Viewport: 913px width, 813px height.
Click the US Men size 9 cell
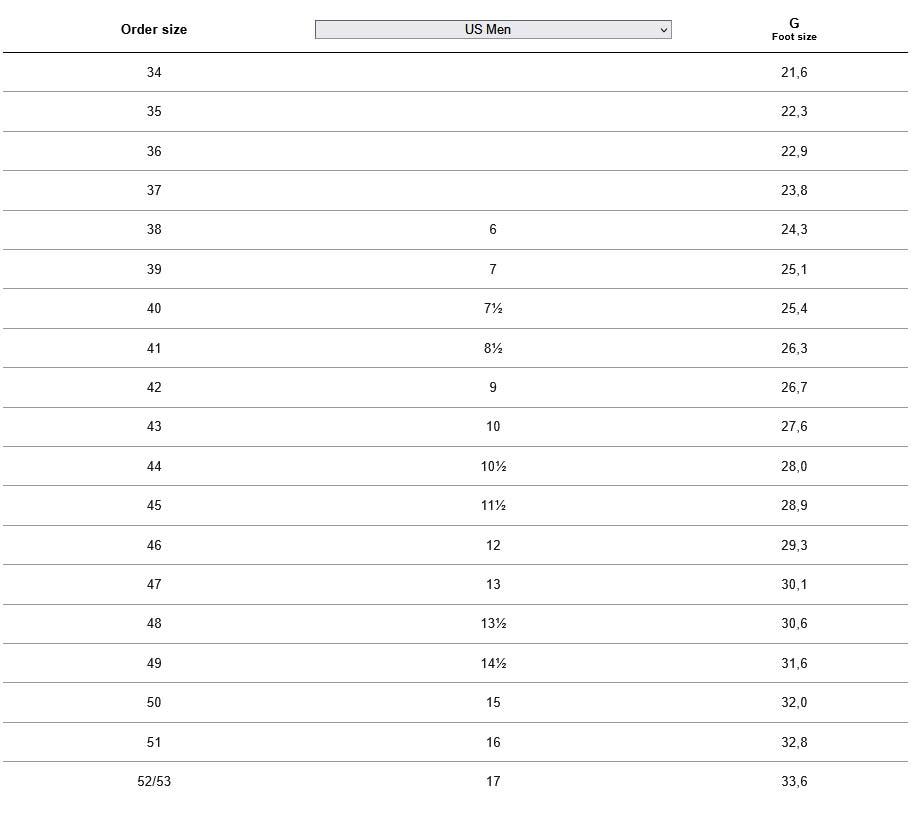click(493, 387)
